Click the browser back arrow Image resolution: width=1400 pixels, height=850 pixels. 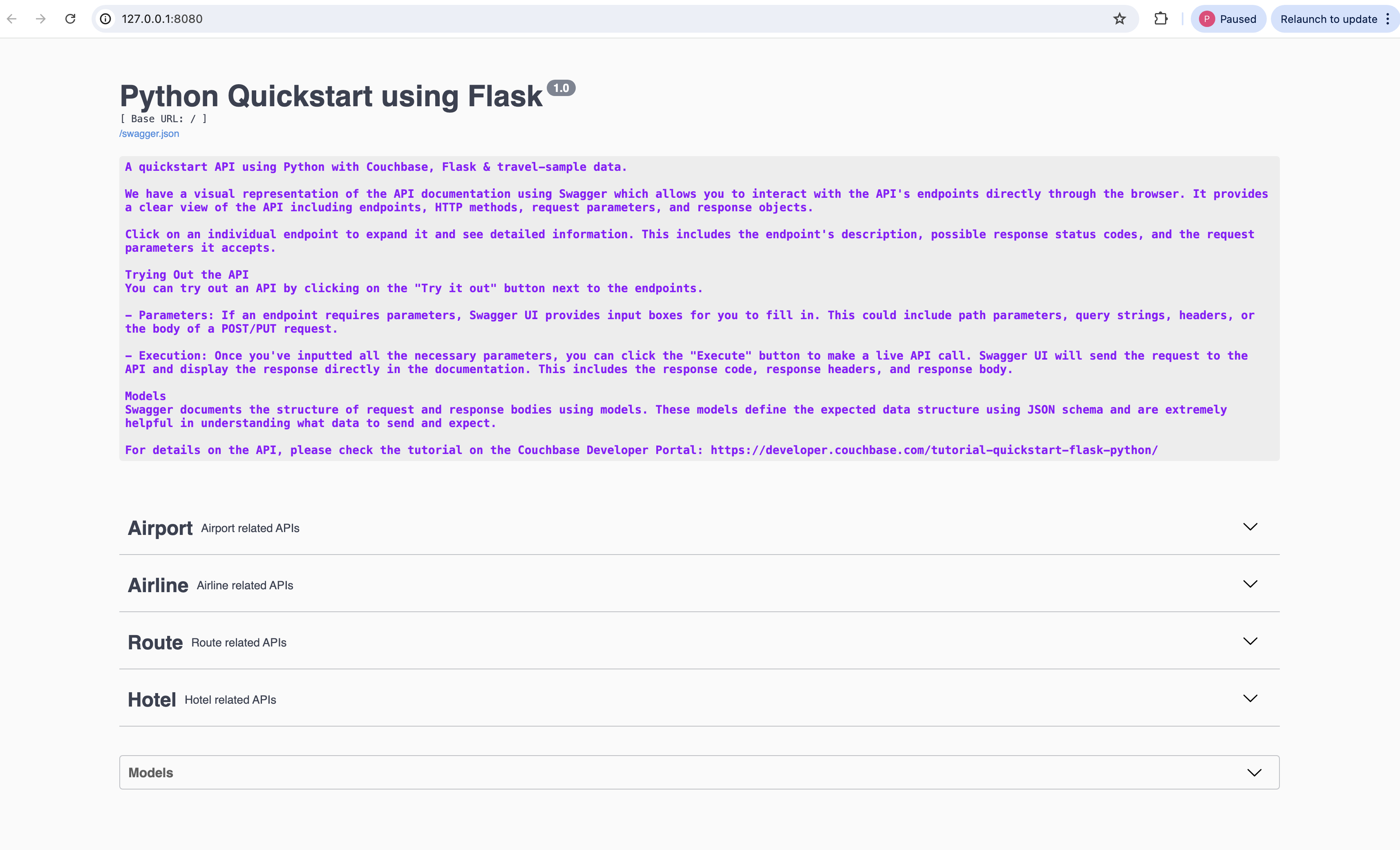12,19
